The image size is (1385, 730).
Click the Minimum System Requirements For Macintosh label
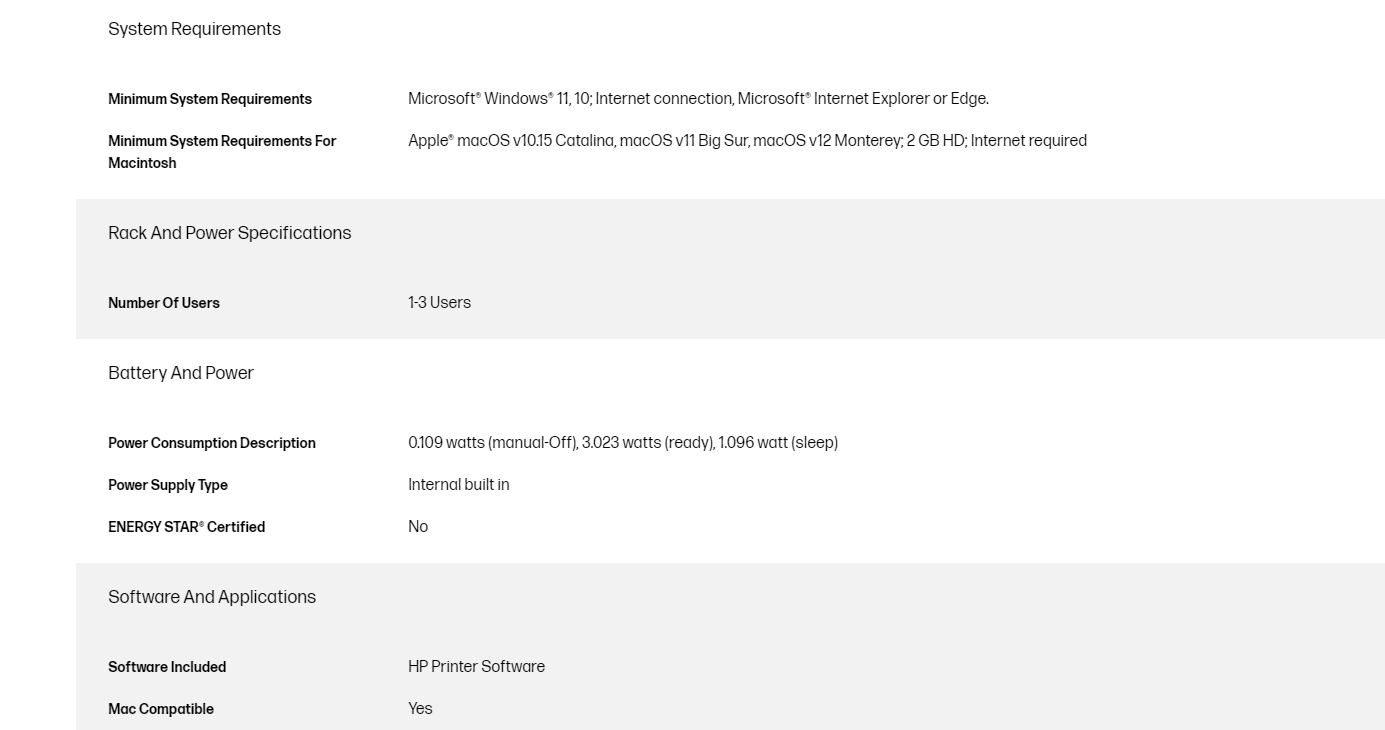[x=222, y=151]
